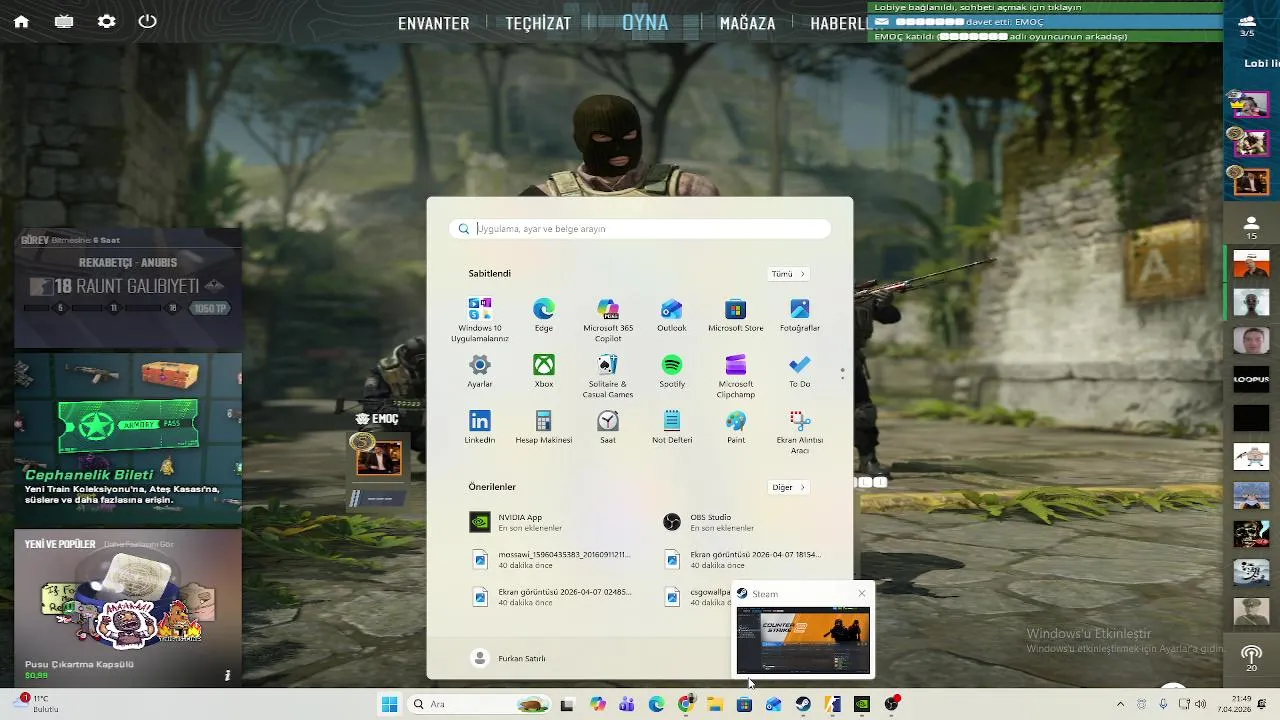Image resolution: width=1280 pixels, height=720 pixels.
Task: Select first lobby member avatar with crown
Action: pos(1251,104)
